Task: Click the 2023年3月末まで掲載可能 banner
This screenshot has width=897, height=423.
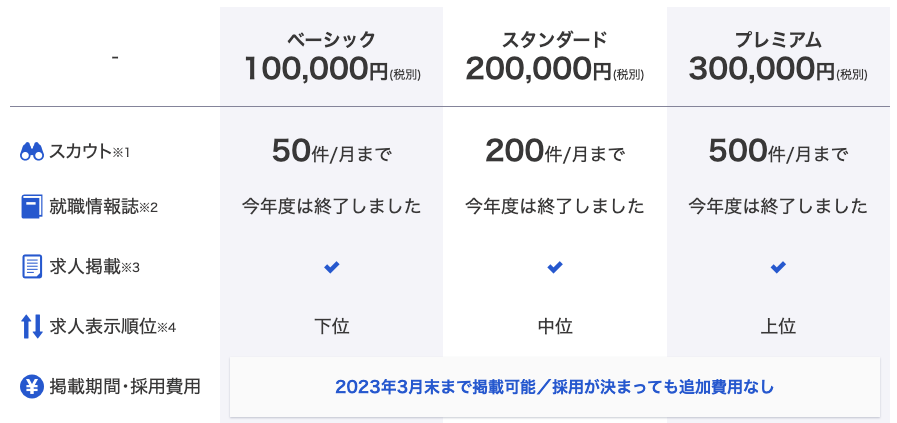Action: pyautogui.click(x=555, y=387)
